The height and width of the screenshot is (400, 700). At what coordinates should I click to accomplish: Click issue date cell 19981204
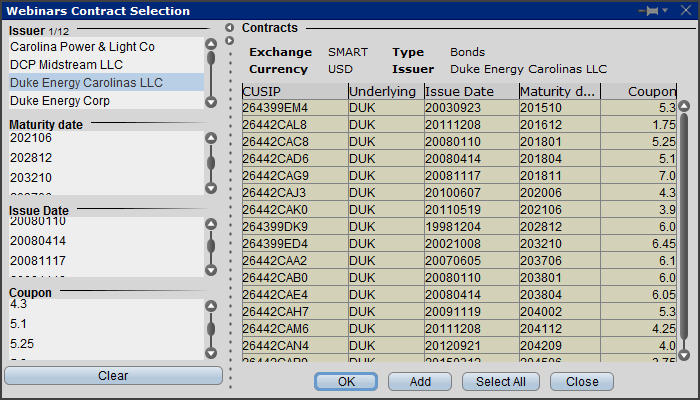(471, 227)
